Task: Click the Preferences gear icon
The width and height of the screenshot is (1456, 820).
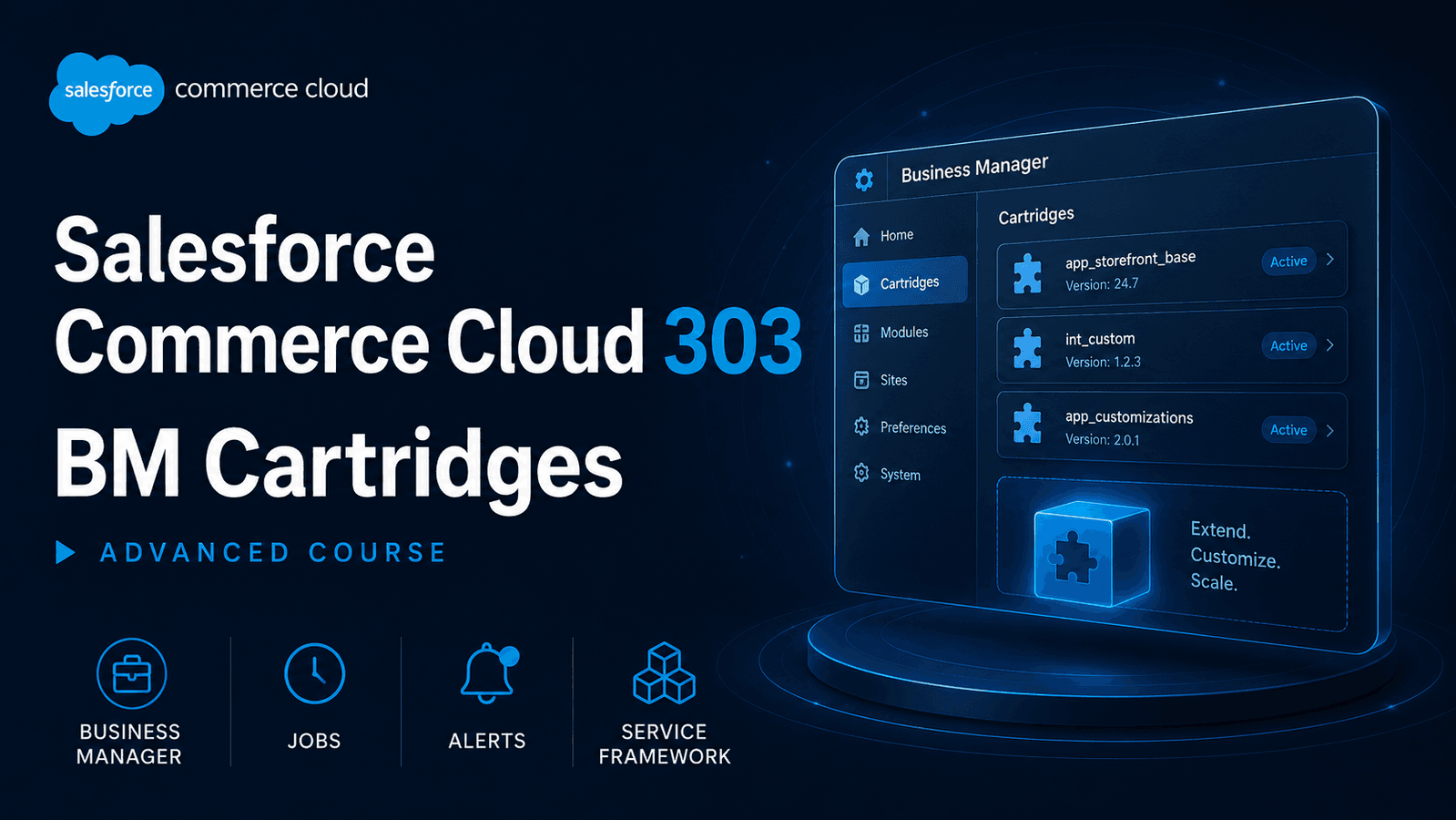Action: pos(861,426)
